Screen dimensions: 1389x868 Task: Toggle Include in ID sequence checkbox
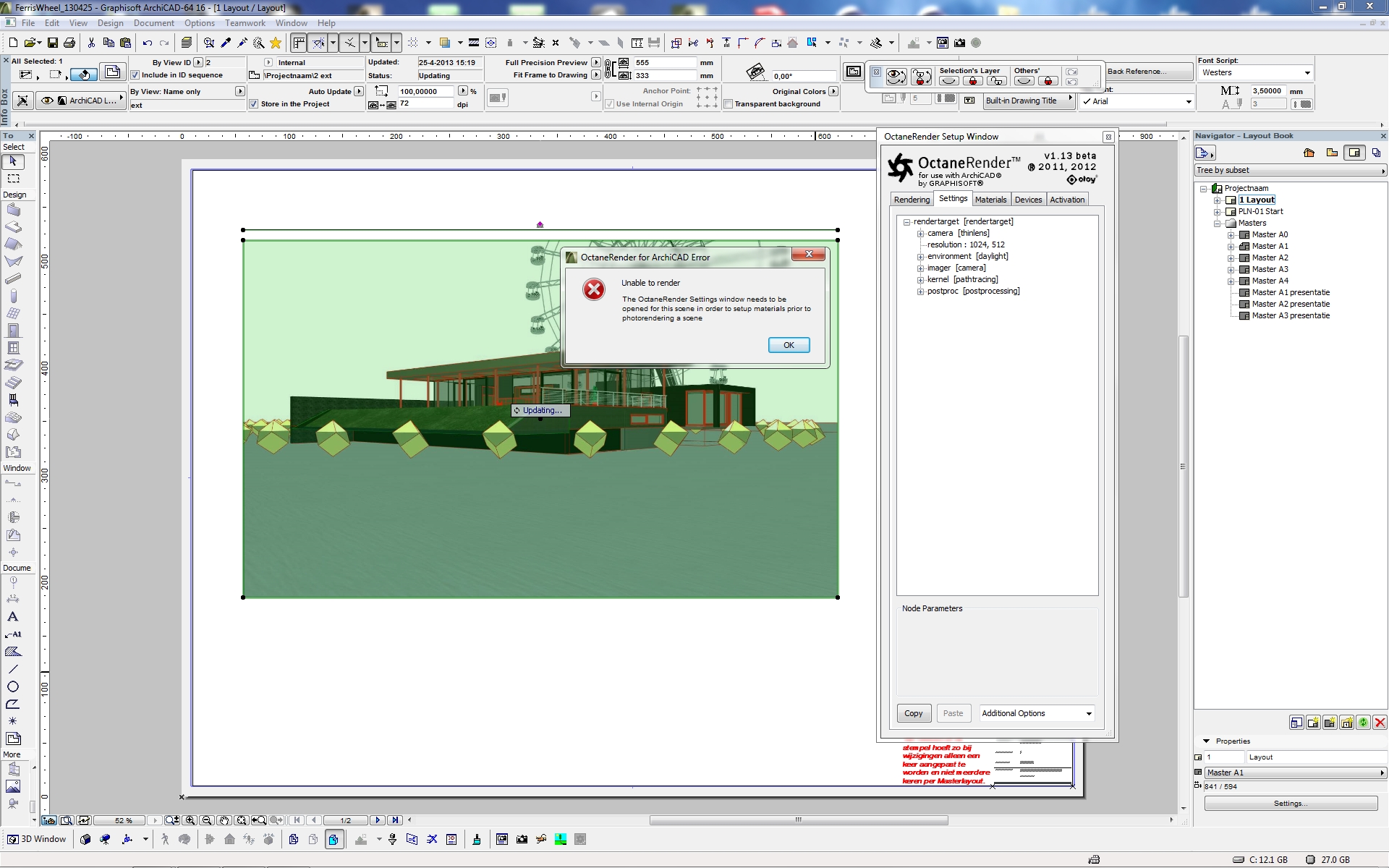click(x=135, y=75)
